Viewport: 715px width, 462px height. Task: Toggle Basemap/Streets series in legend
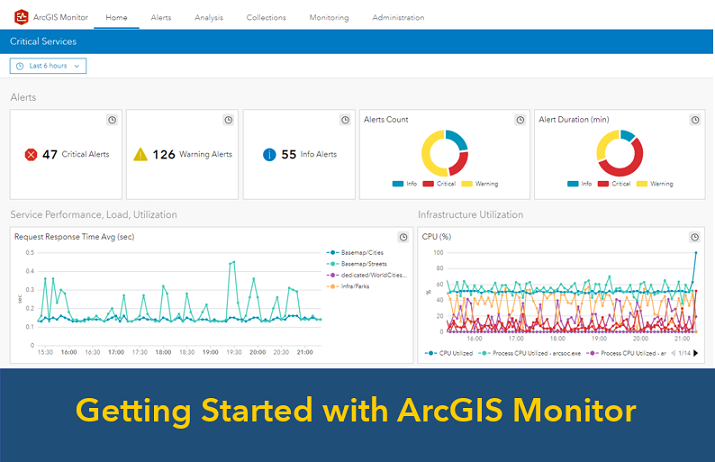[x=357, y=264]
